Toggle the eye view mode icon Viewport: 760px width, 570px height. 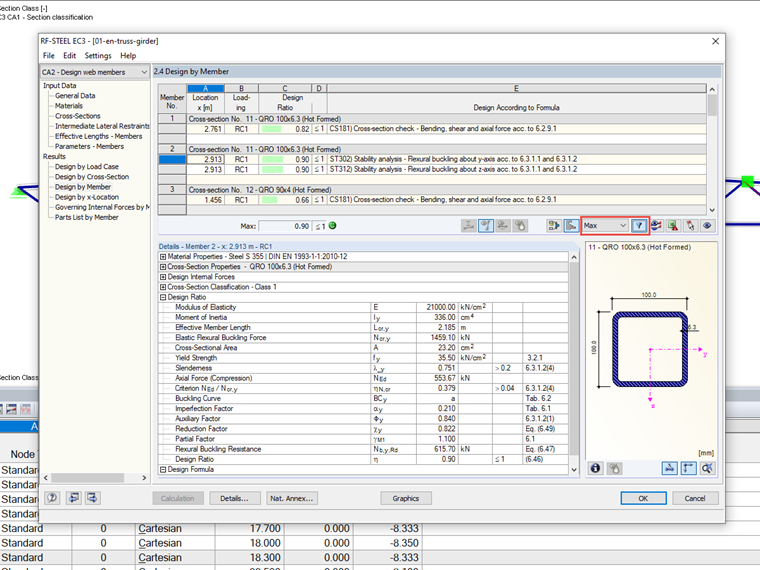pyautogui.click(x=707, y=225)
